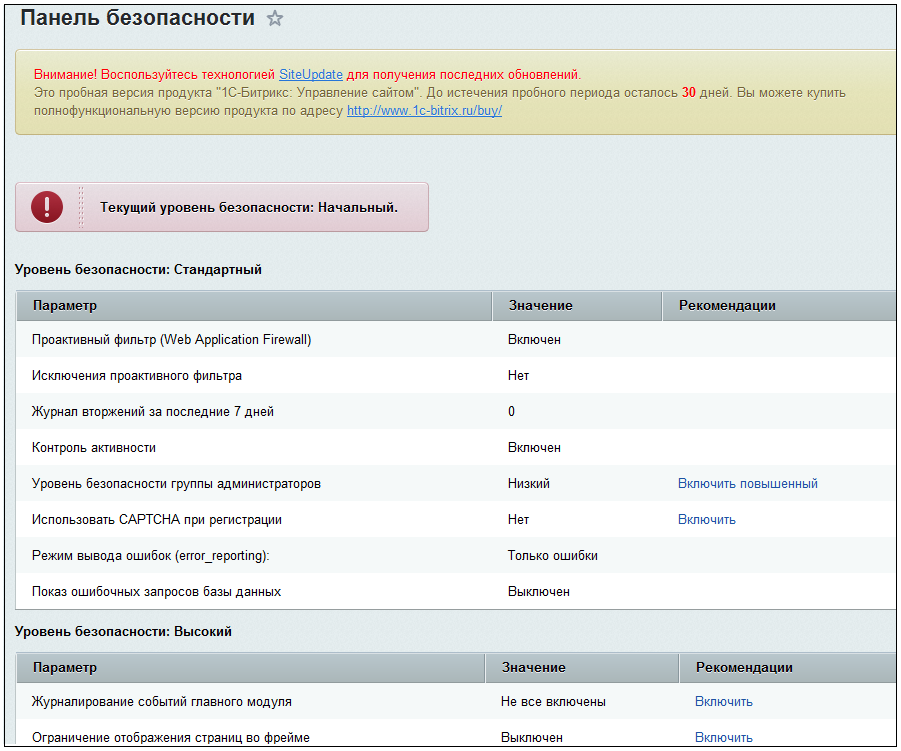Open the 1c-bitrix.ru buy link
Screen dimensions: 901x751
click(424, 111)
